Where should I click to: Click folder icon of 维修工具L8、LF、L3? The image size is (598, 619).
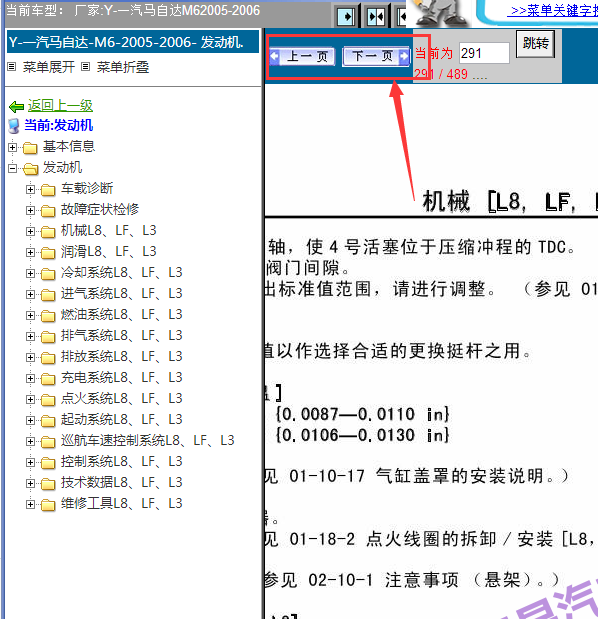click(48, 505)
